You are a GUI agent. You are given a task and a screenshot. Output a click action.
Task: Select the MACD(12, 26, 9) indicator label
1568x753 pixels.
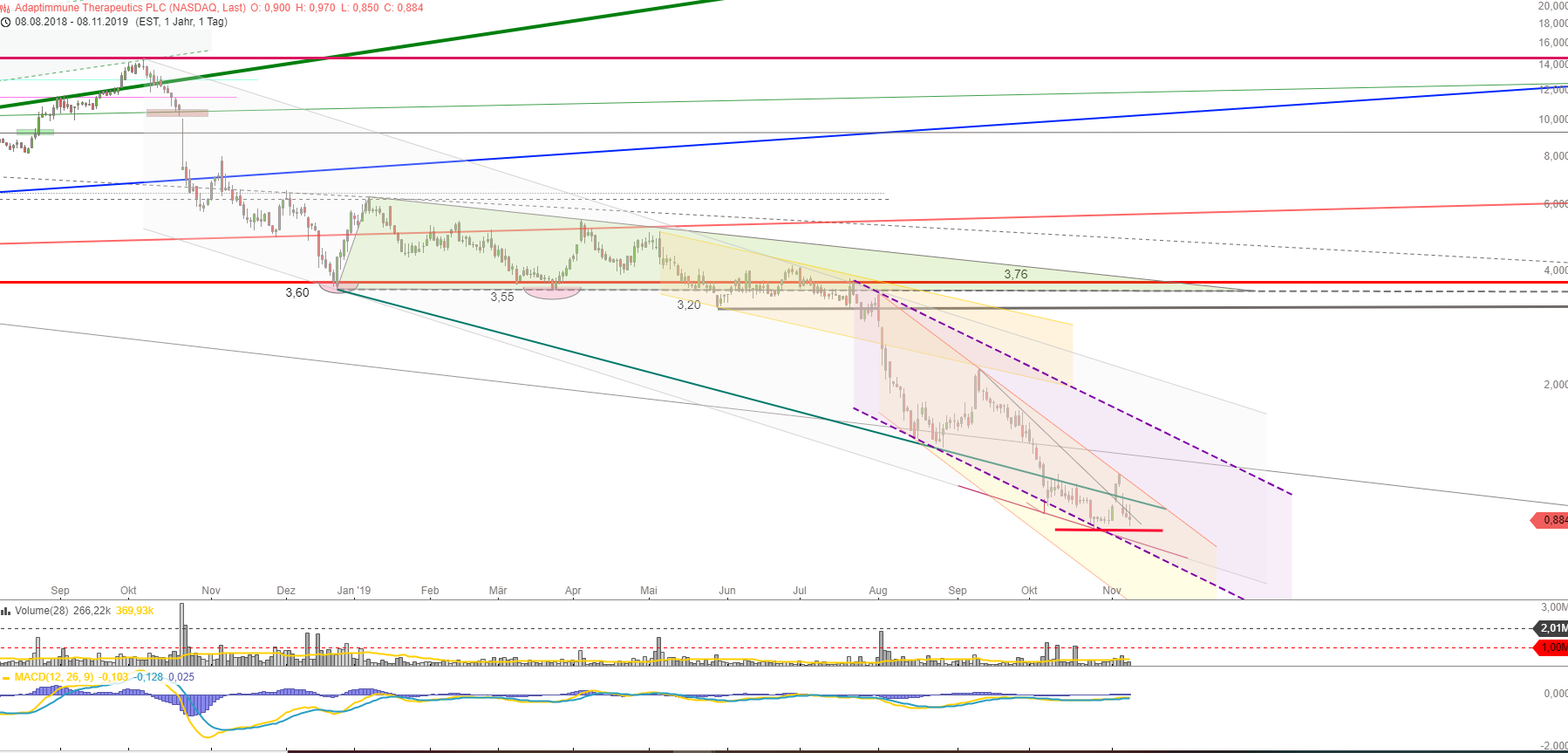click(x=55, y=677)
